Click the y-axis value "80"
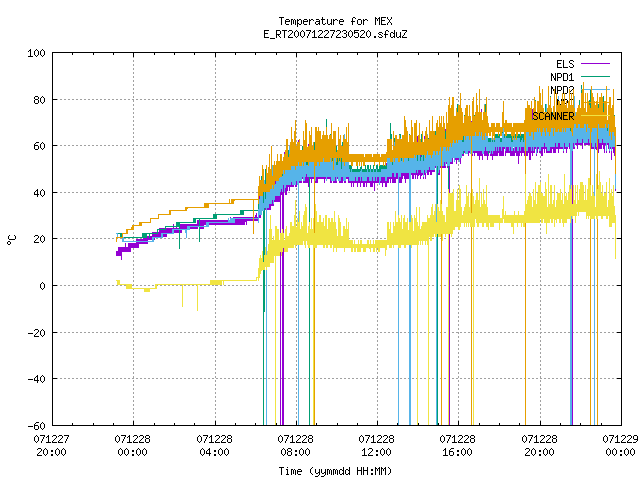The image size is (640, 480). coord(39,100)
